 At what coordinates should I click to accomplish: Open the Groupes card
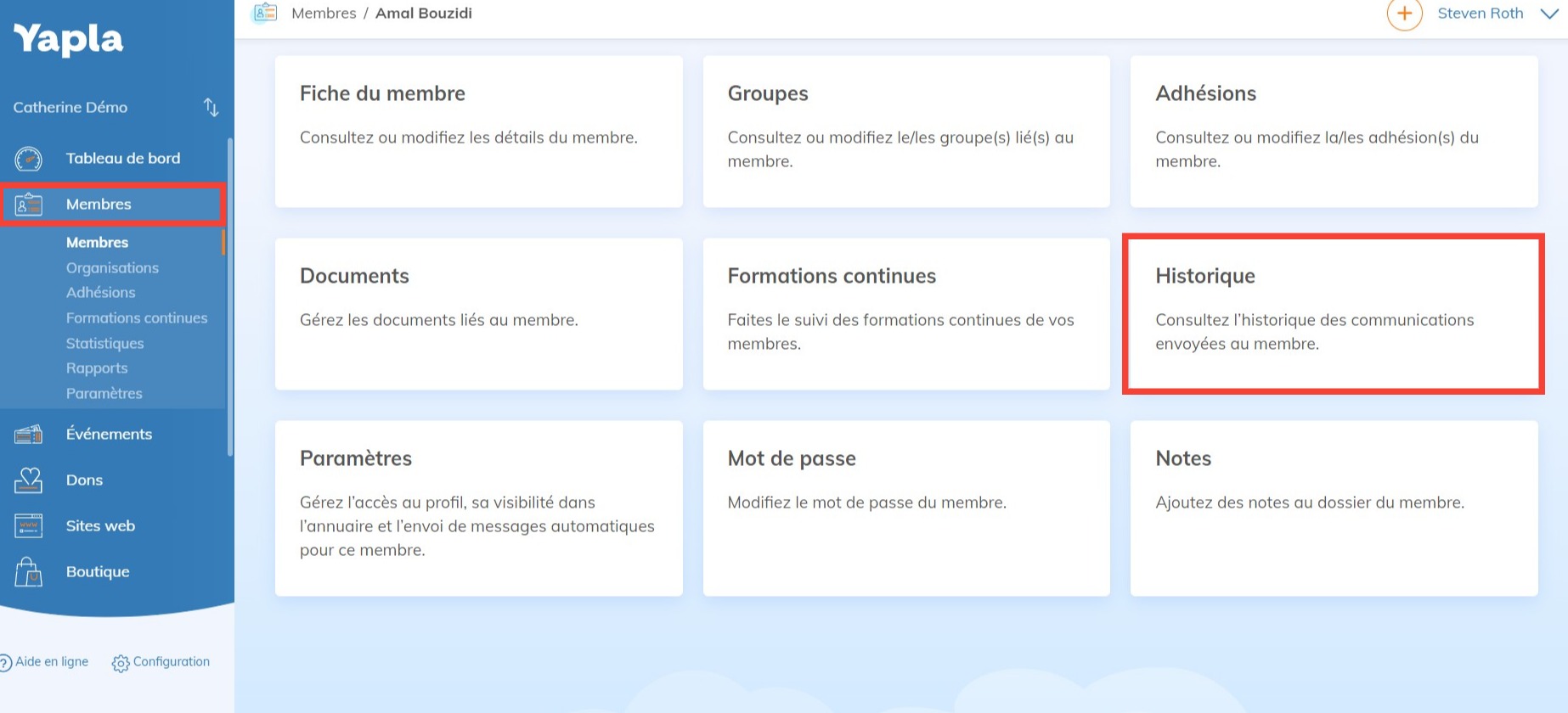click(x=906, y=132)
